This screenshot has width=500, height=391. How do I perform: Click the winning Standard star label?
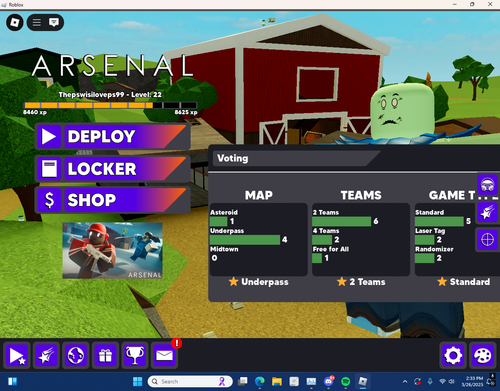tap(464, 282)
